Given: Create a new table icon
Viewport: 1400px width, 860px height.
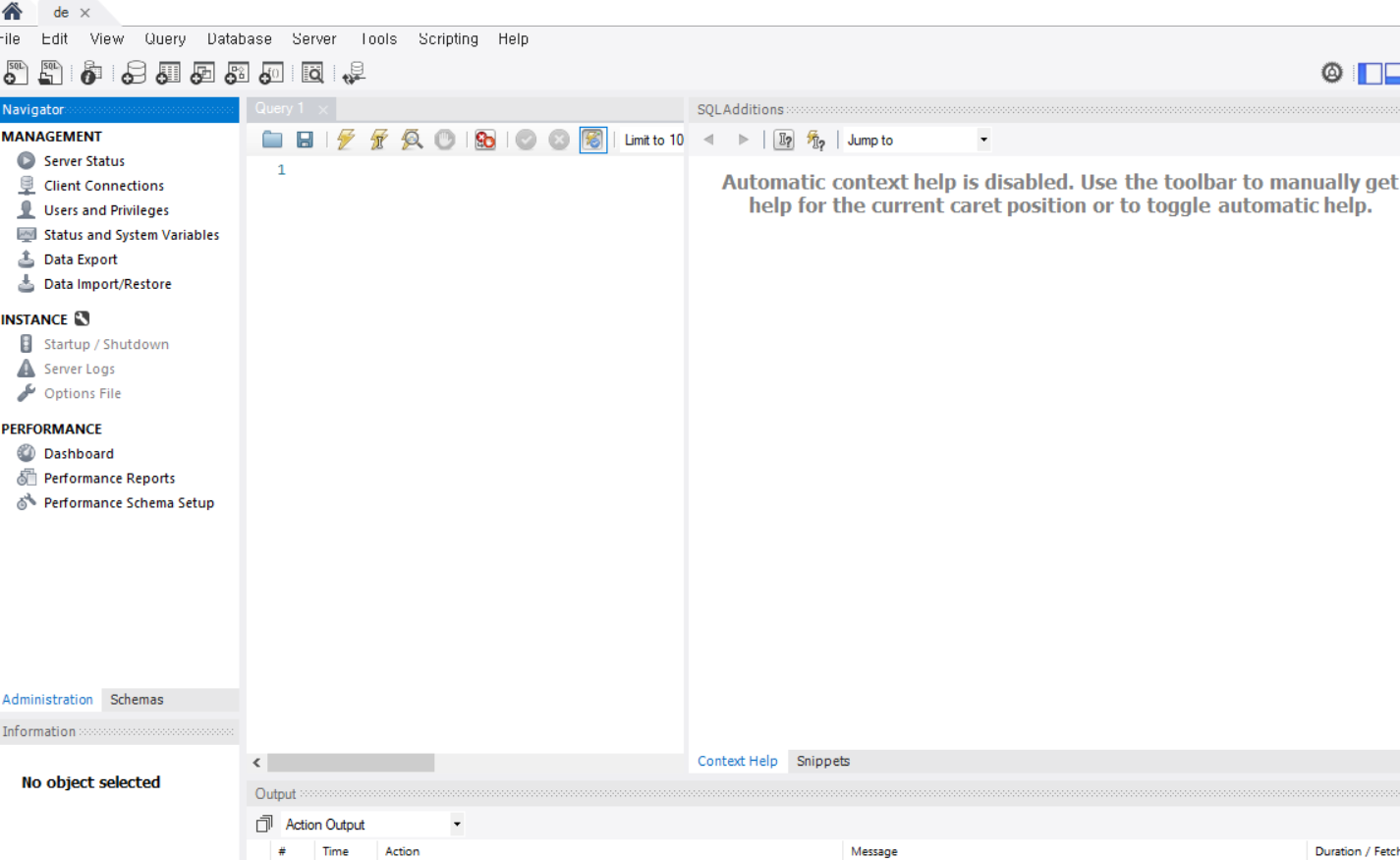Looking at the screenshot, I should click(168, 73).
